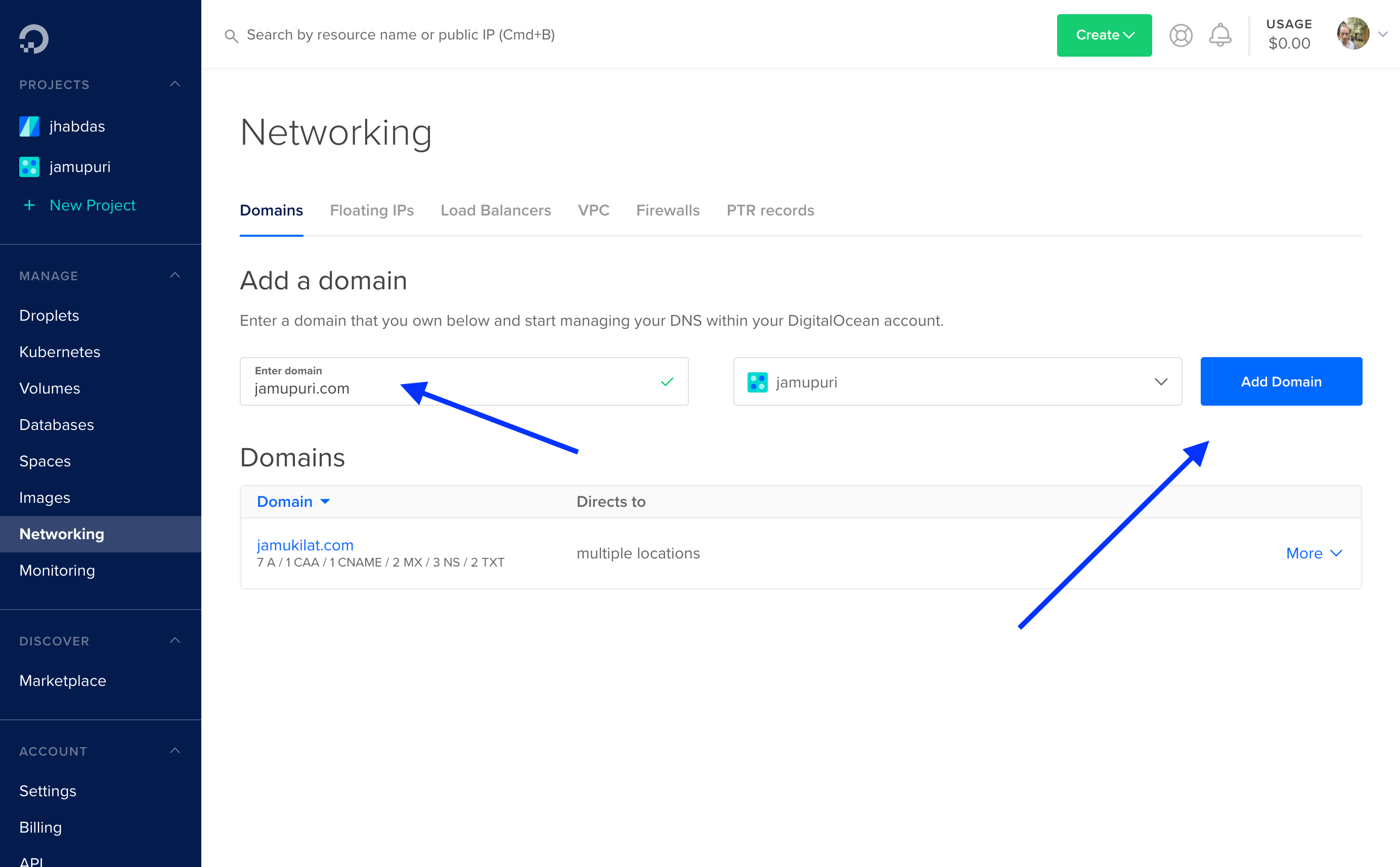1400x867 pixels.
Task: Go to Databases
Action: coord(57,425)
